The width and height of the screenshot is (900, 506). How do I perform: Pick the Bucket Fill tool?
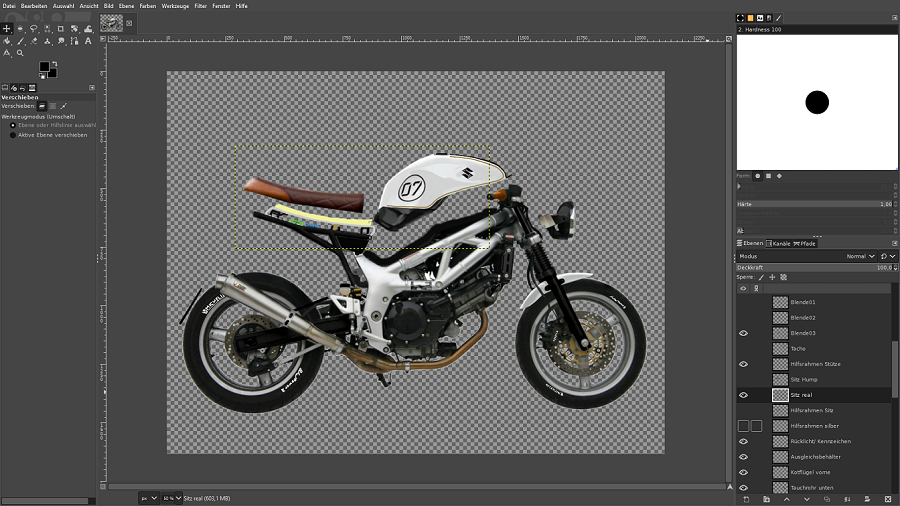coord(7,41)
